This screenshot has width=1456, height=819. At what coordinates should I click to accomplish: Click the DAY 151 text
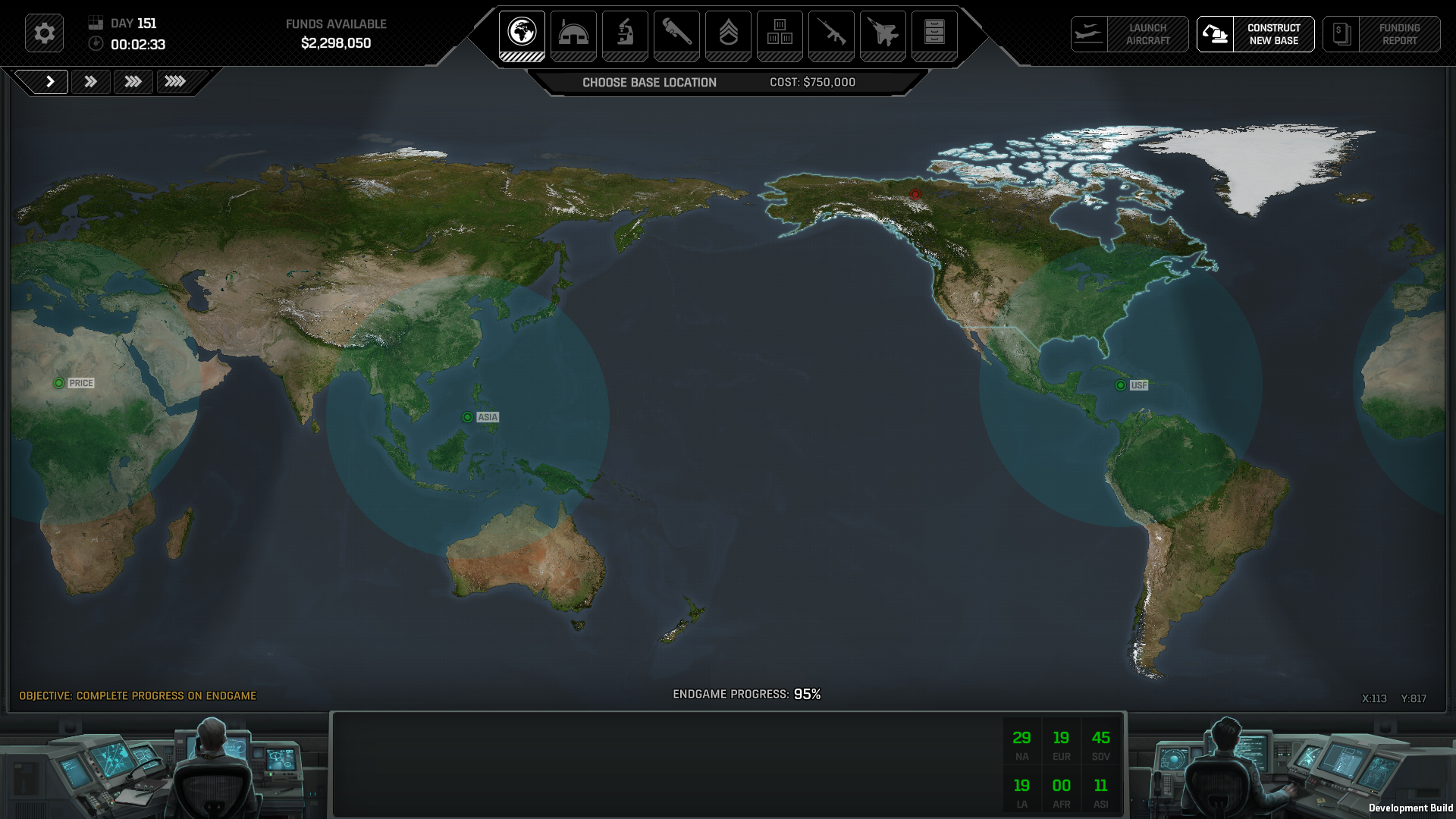coord(133,24)
